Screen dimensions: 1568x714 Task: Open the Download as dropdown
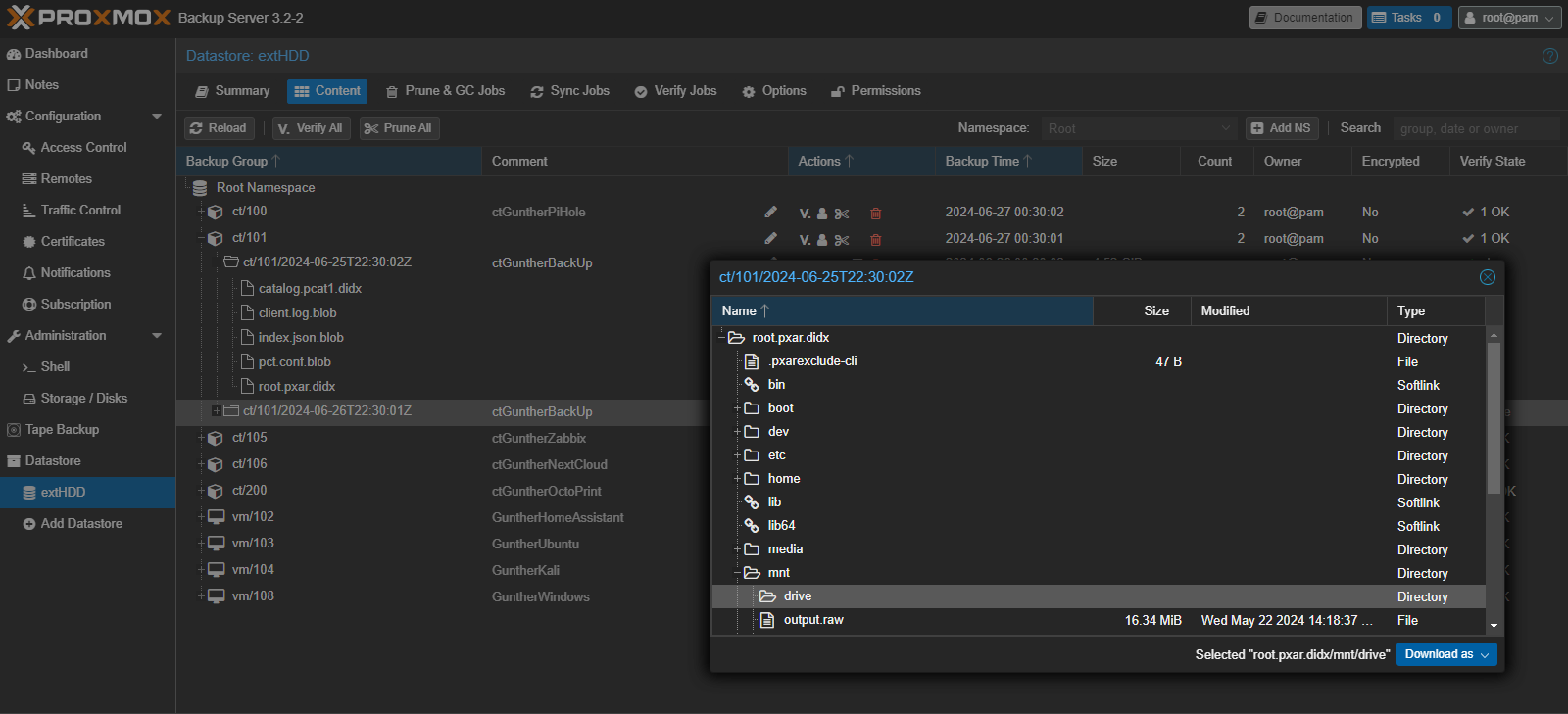(x=1446, y=654)
